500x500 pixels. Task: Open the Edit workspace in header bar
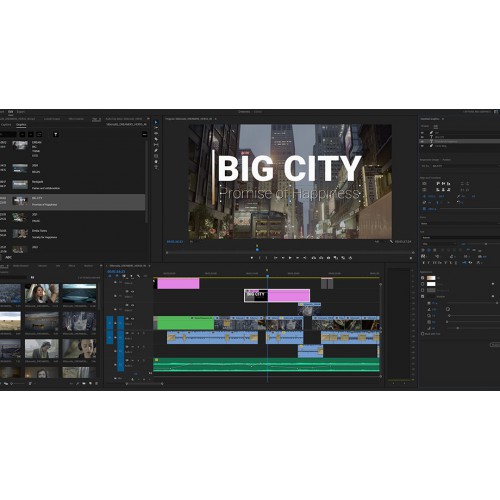10,112
